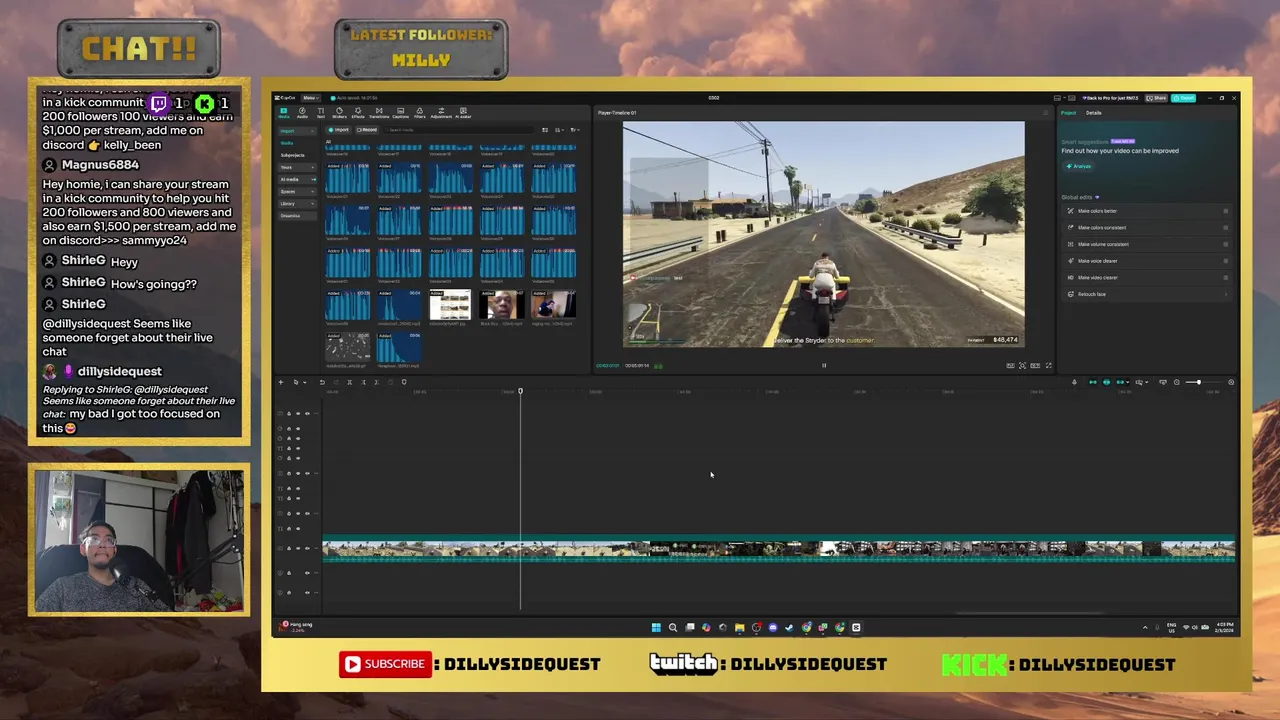Screen dimensions: 1280x720
Task: Expand the Import section in the sidebar
Action: coord(297,131)
